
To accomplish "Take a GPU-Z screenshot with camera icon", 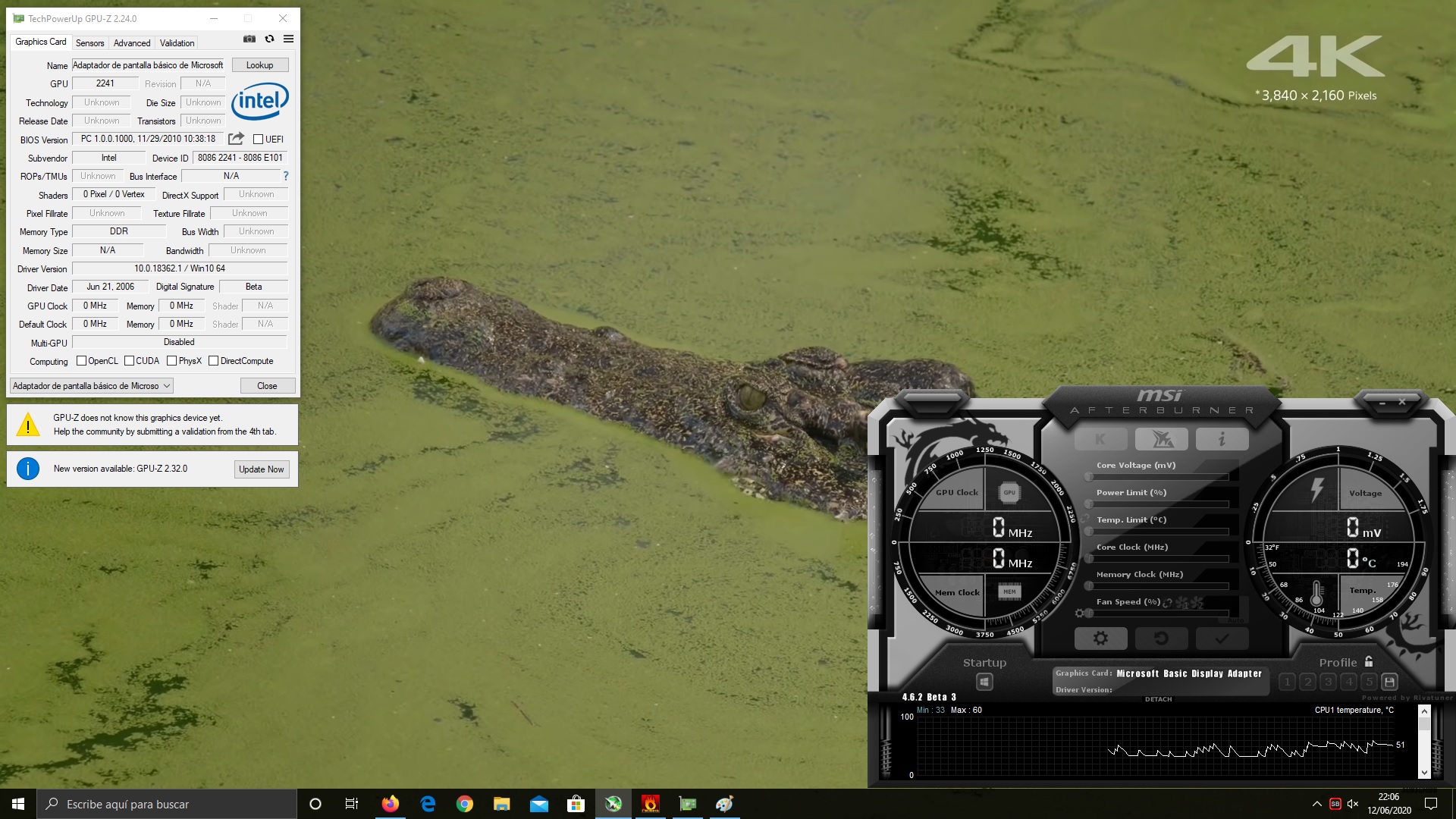I will coord(249,39).
